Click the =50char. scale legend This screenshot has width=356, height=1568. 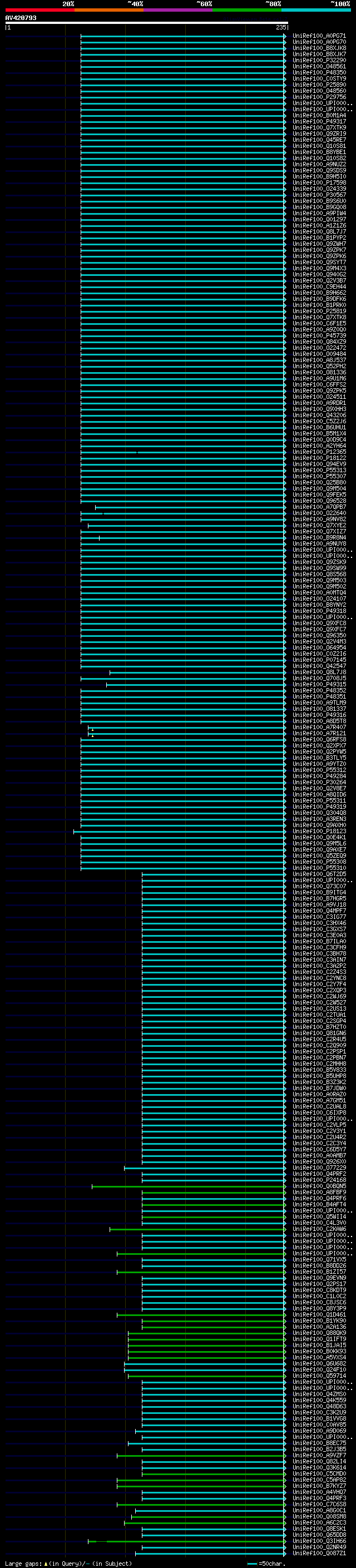click(x=266, y=1564)
